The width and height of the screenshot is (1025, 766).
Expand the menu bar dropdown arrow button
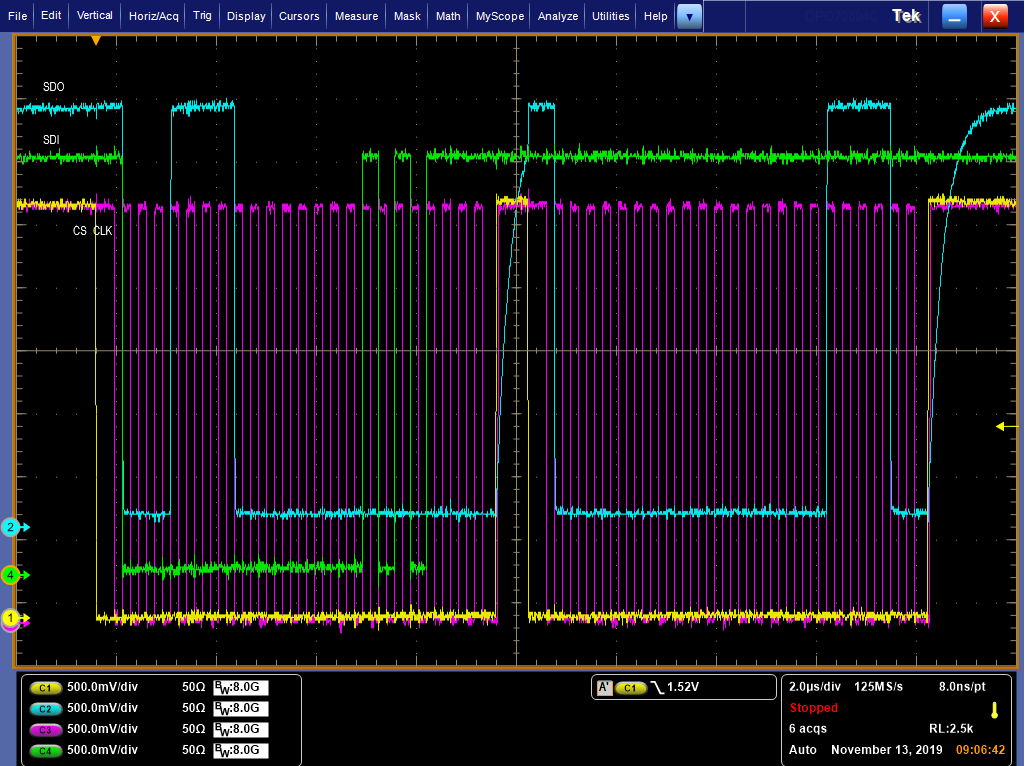point(689,16)
